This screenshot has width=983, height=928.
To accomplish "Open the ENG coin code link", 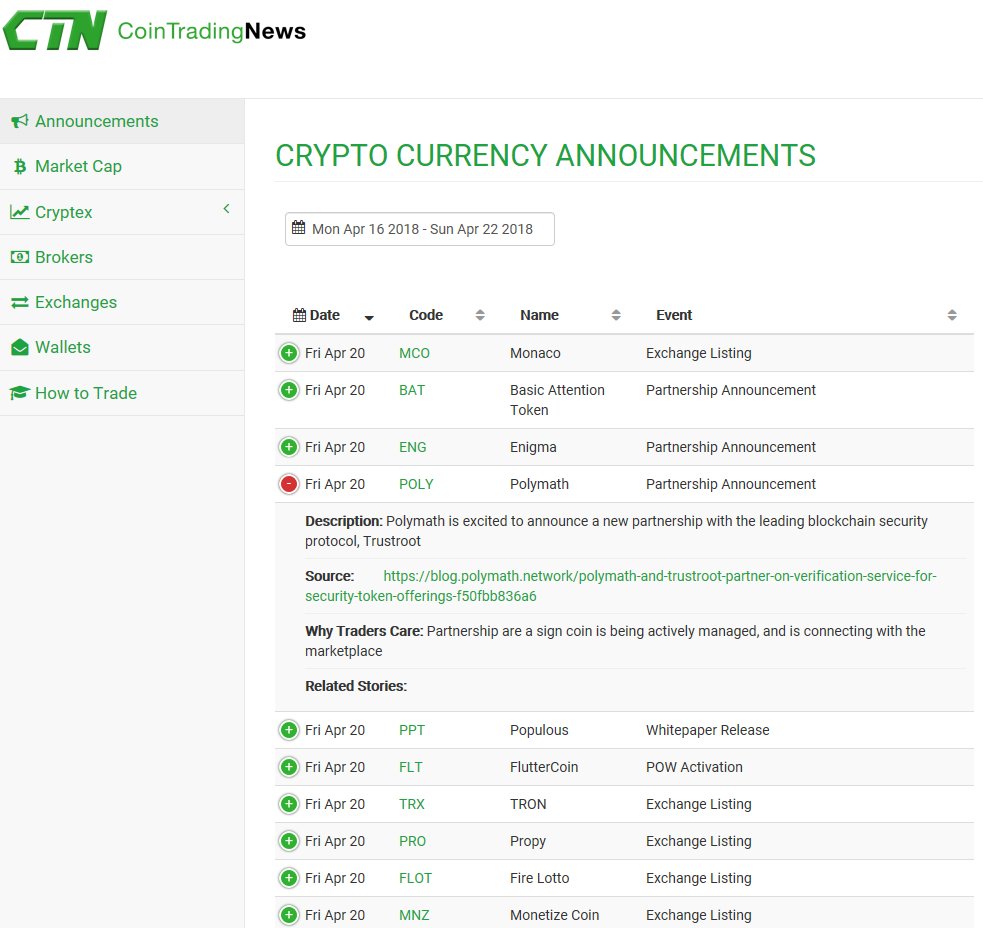I will [x=413, y=447].
